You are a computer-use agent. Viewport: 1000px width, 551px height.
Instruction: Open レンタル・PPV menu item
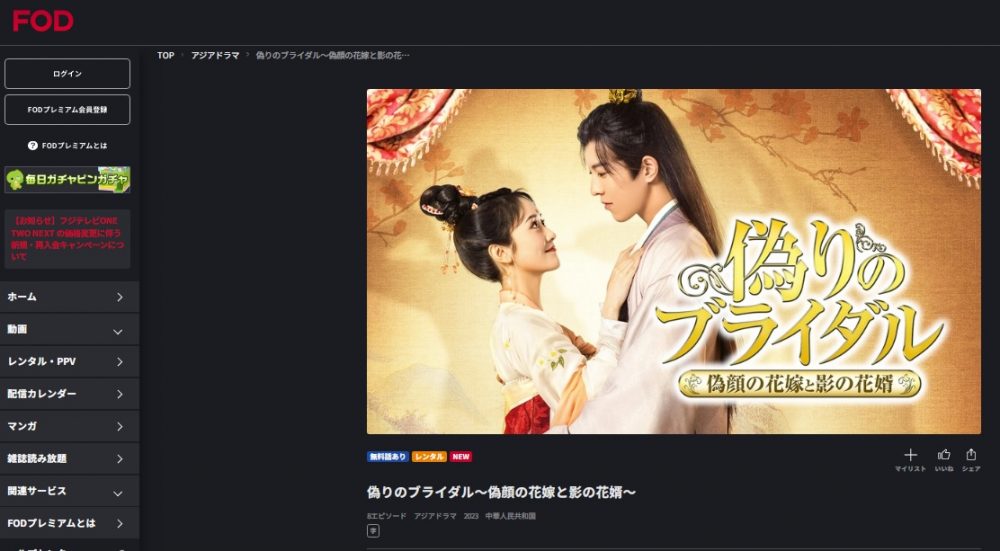70,362
